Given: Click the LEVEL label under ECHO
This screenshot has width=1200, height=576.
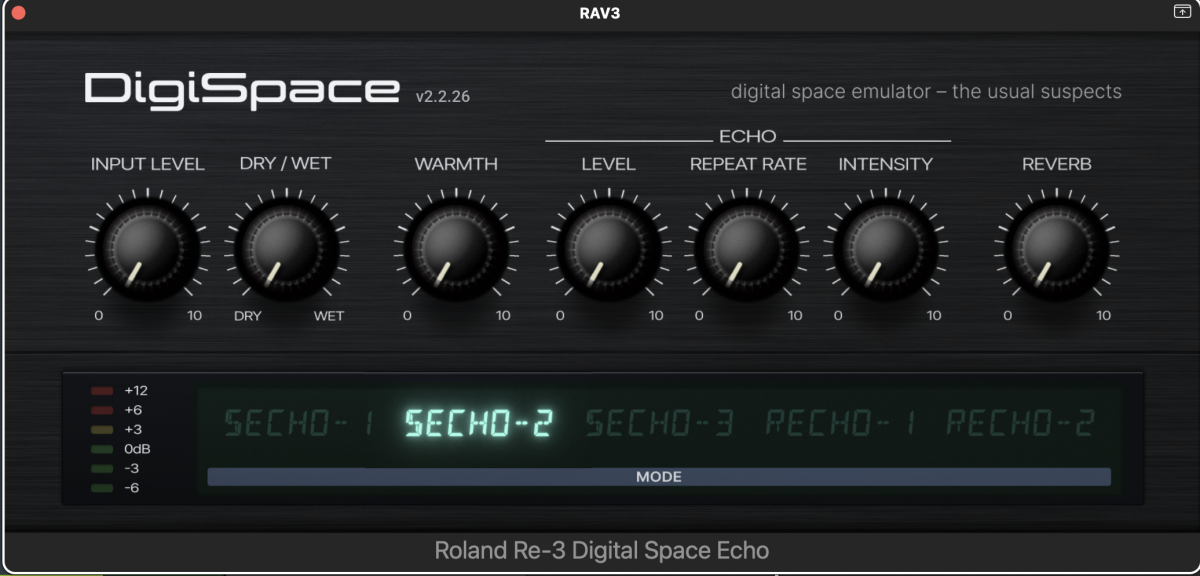Looking at the screenshot, I should [x=609, y=164].
